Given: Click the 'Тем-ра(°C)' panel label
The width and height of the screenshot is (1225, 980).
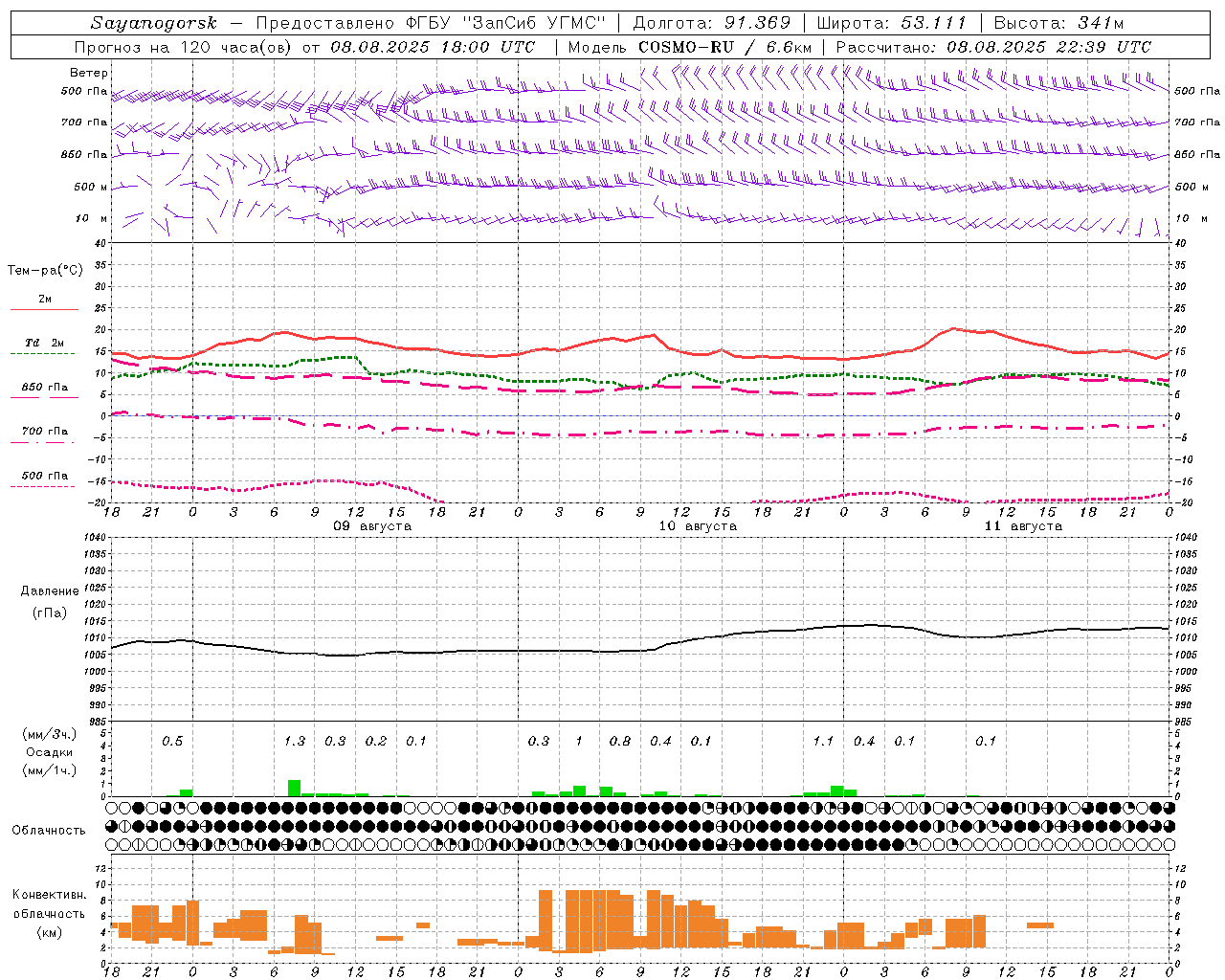Looking at the screenshot, I should (45, 270).
